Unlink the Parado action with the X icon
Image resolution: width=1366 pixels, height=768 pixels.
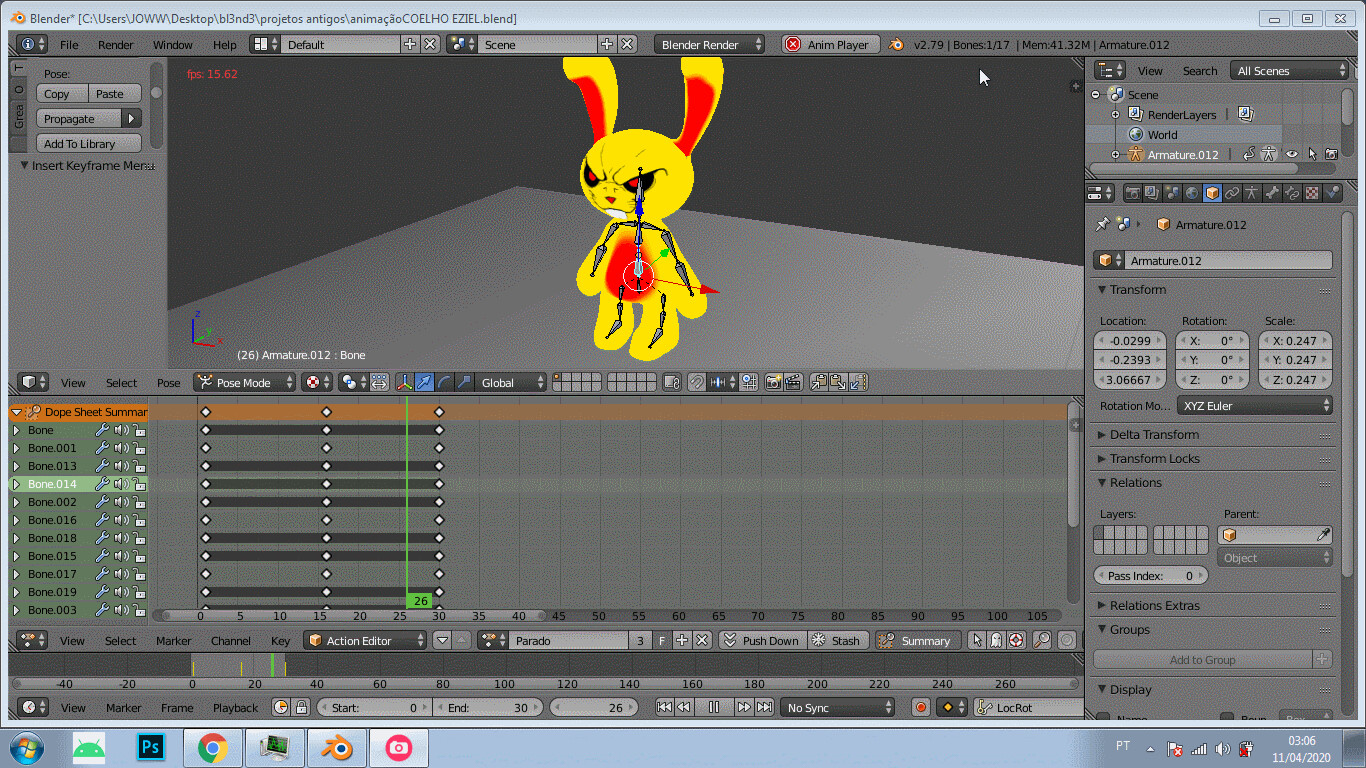tap(702, 641)
